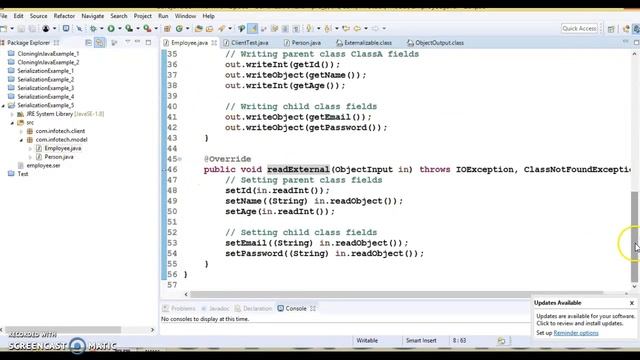Toggle the fold marker at line 45
Screen dimensions: 640x360
(180, 159)
